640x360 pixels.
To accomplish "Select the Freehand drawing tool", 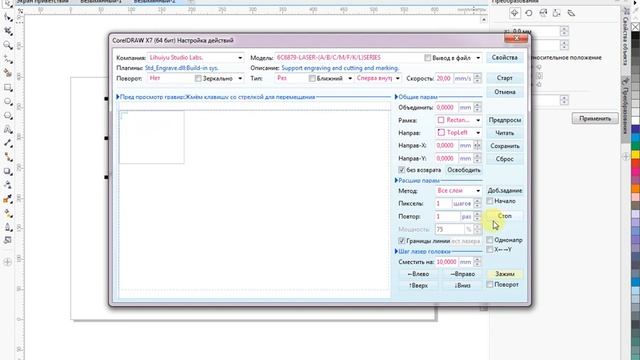I will tap(7, 59).
